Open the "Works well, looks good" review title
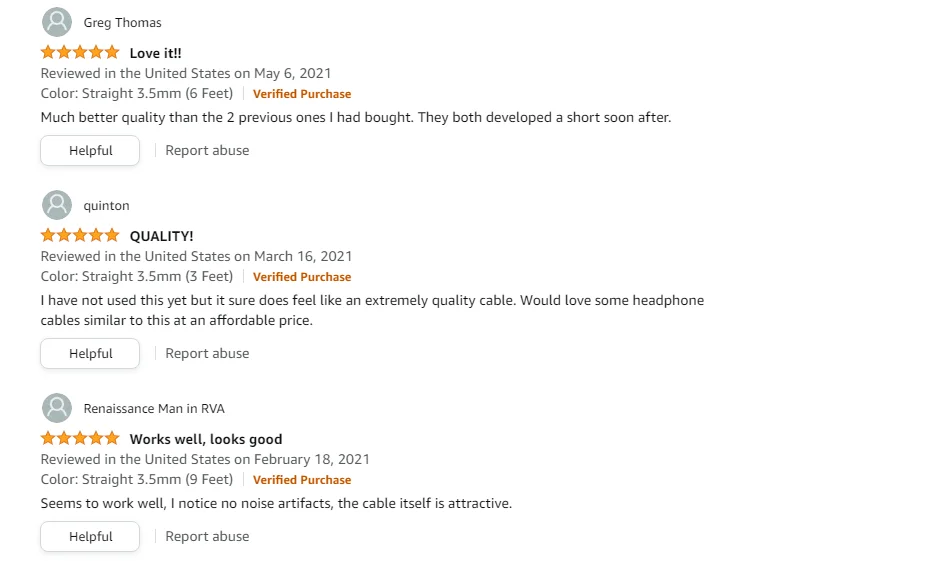This screenshot has width=938, height=561. (206, 439)
